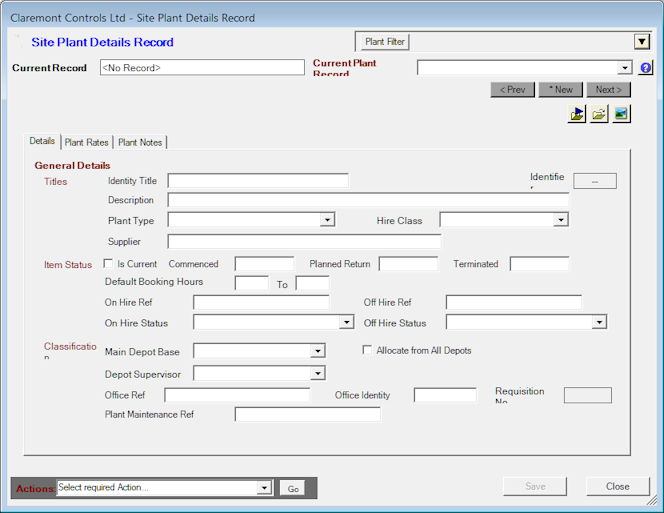
Task: Open the Main Depot Base dropdown
Action: tap(318, 351)
